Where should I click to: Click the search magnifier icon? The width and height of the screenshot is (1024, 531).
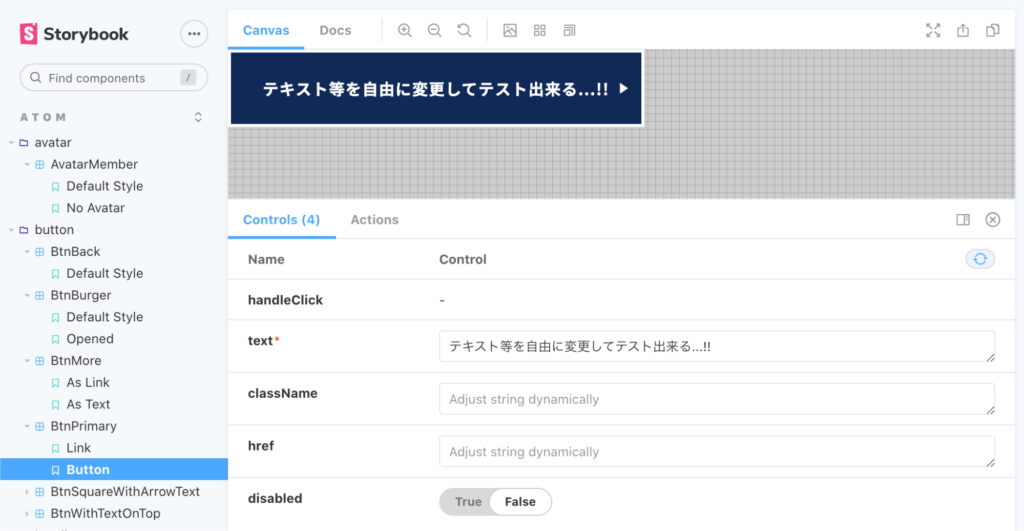tap(36, 78)
